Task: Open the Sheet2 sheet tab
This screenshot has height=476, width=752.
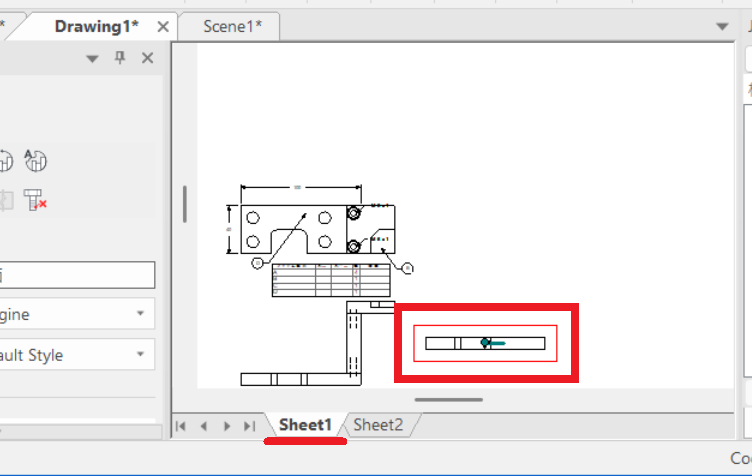Action: (378, 425)
